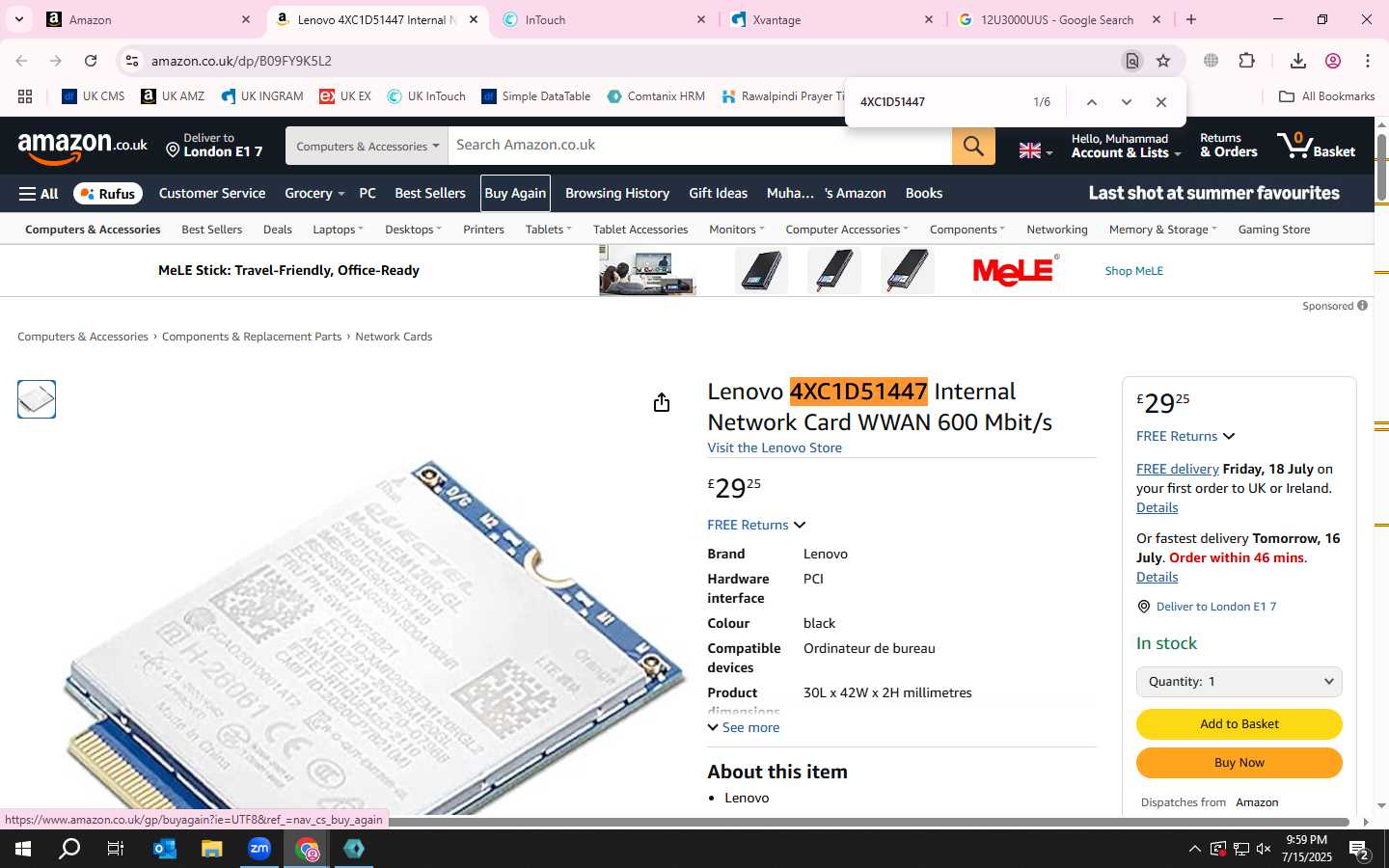Viewport: 1389px width, 868px height.
Task: Open Chrome apps grid in bookmarks bar
Action: point(25,96)
